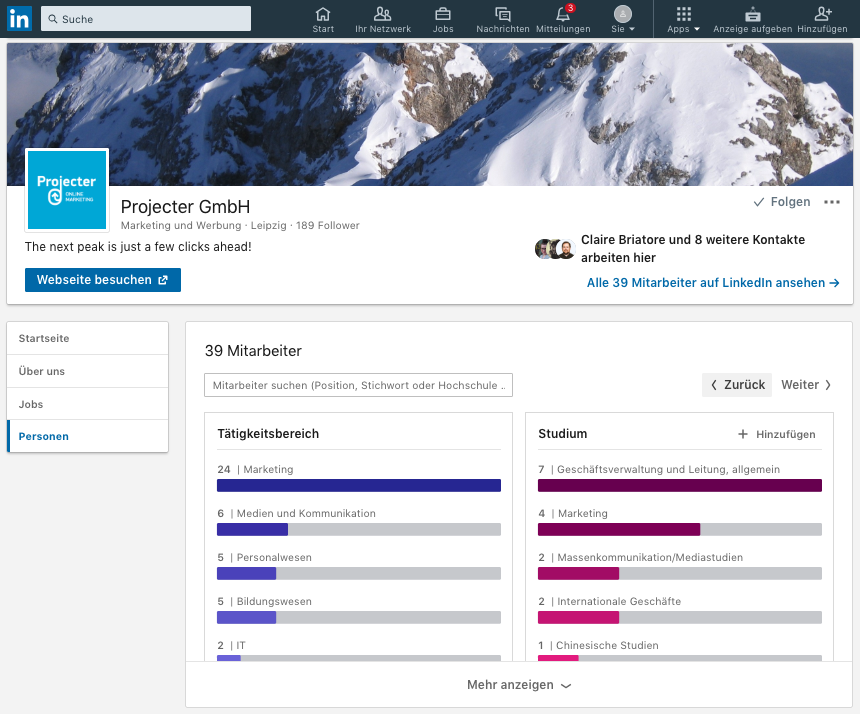Open the three-dot more options menu
The width and height of the screenshot is (860, 714).
(x=831, y=202)
